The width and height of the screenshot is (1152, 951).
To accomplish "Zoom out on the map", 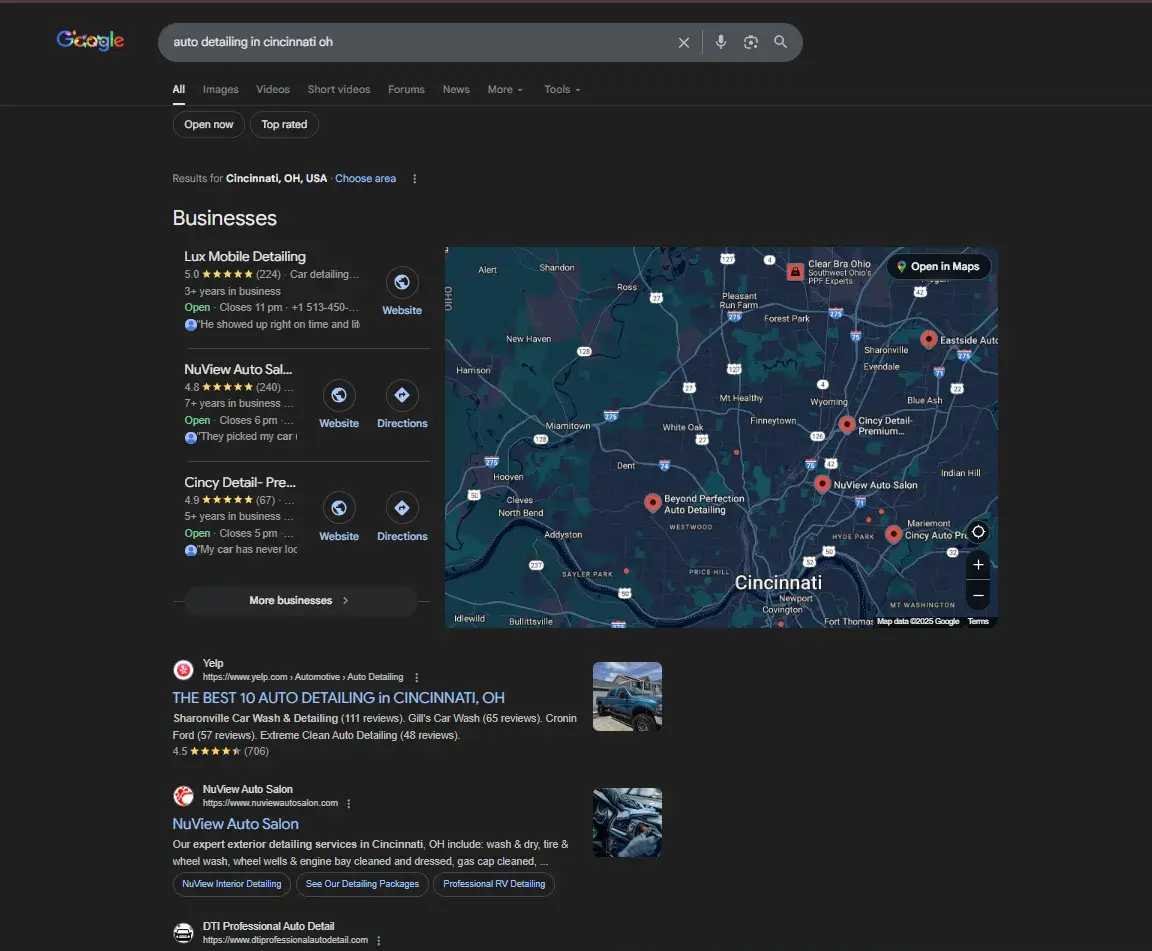I will point(978,595).
